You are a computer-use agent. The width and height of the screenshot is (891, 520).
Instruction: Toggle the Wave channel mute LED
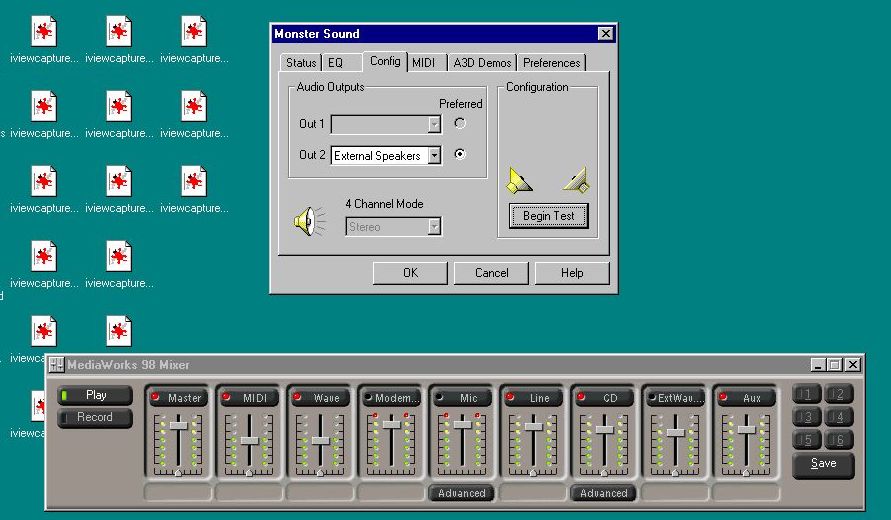coord(297,397)
